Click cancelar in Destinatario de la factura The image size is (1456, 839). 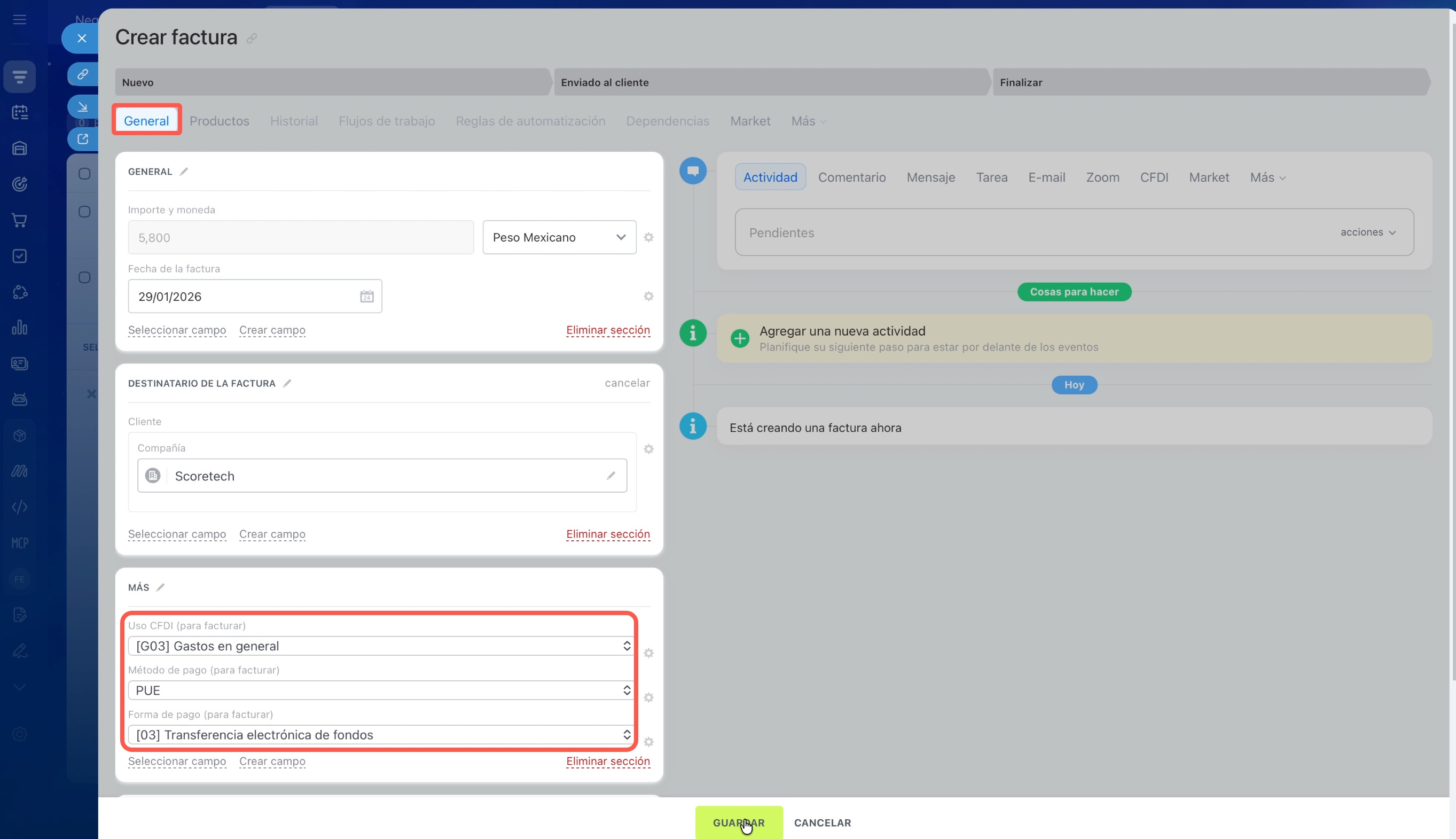pyautogui.click(x=627, y=383)
